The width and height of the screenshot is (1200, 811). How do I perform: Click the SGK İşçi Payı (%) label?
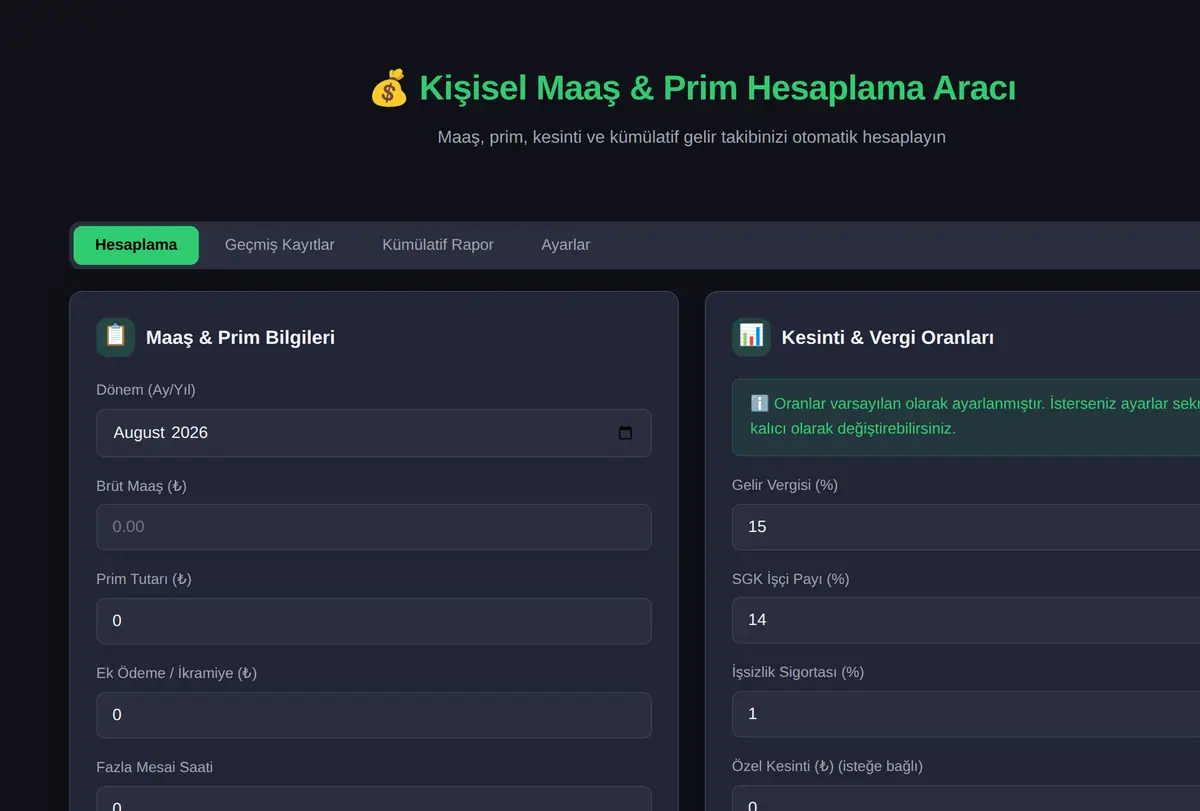click(791, 579)
